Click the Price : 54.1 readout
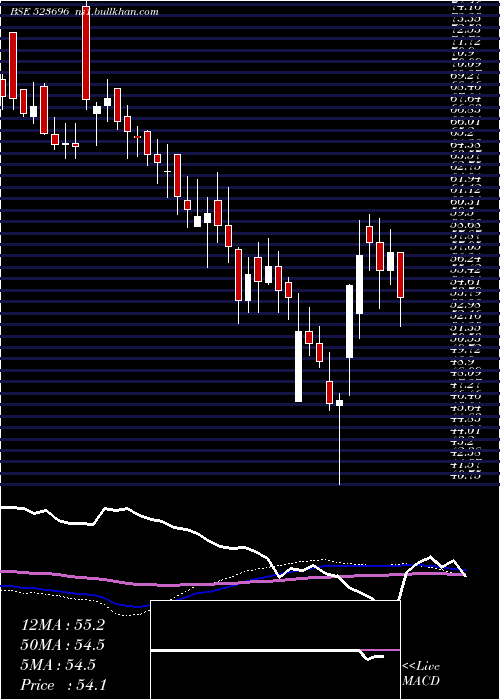Screen dimensions: 500x700 63,685
